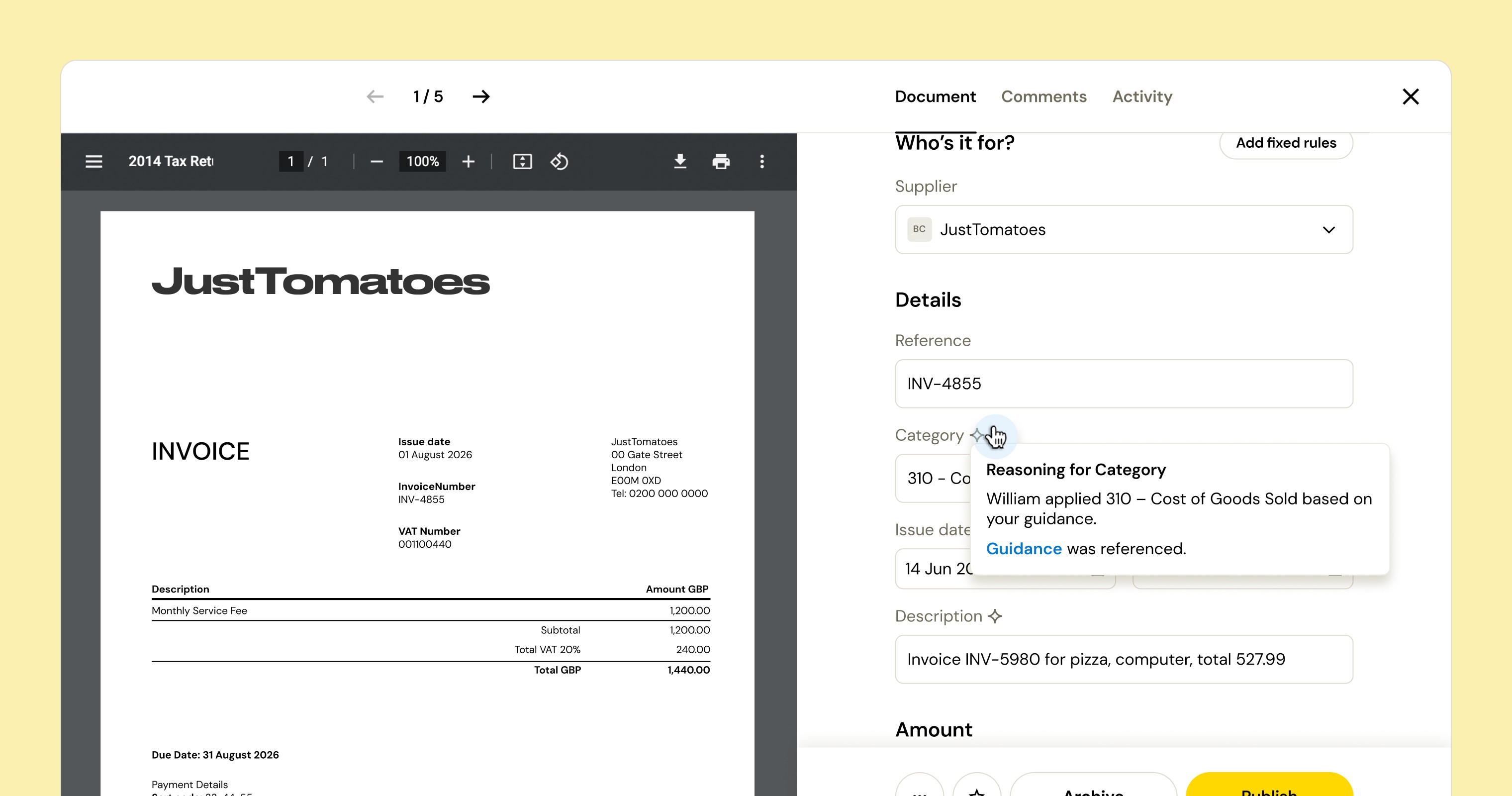Screen dimensions: 1512x796
Task: Click the sparkle icon next to Description
Action: (x=995, y=616)
